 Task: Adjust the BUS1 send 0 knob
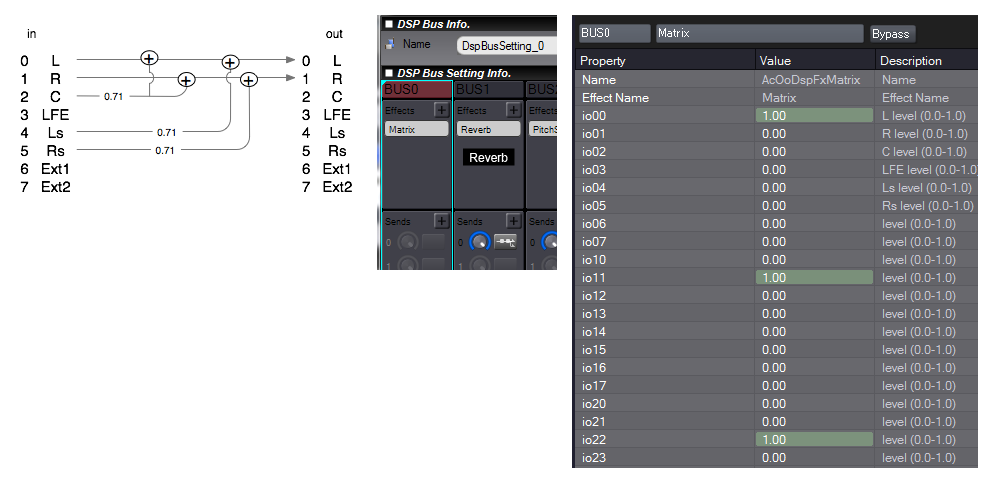481,242
